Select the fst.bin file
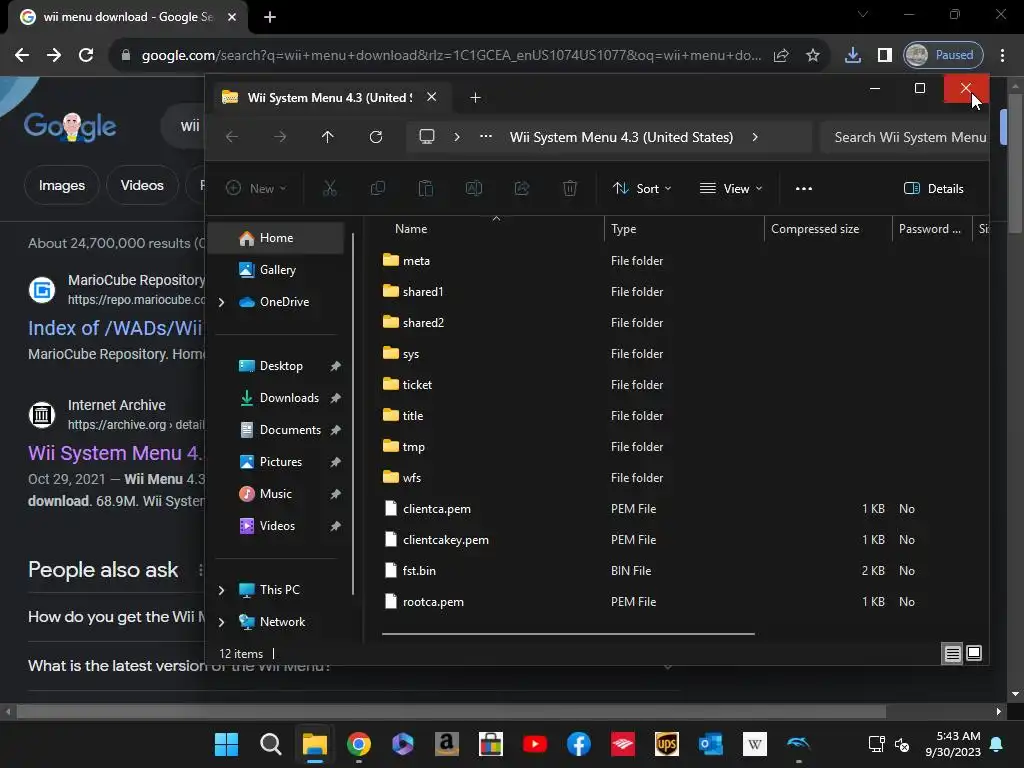 [x=419, y=571]
